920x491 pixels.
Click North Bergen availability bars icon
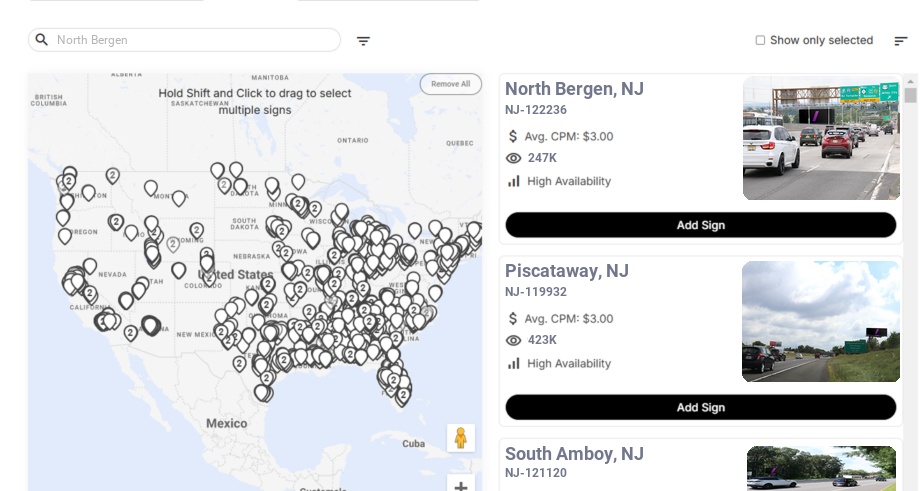coord(514,181)
